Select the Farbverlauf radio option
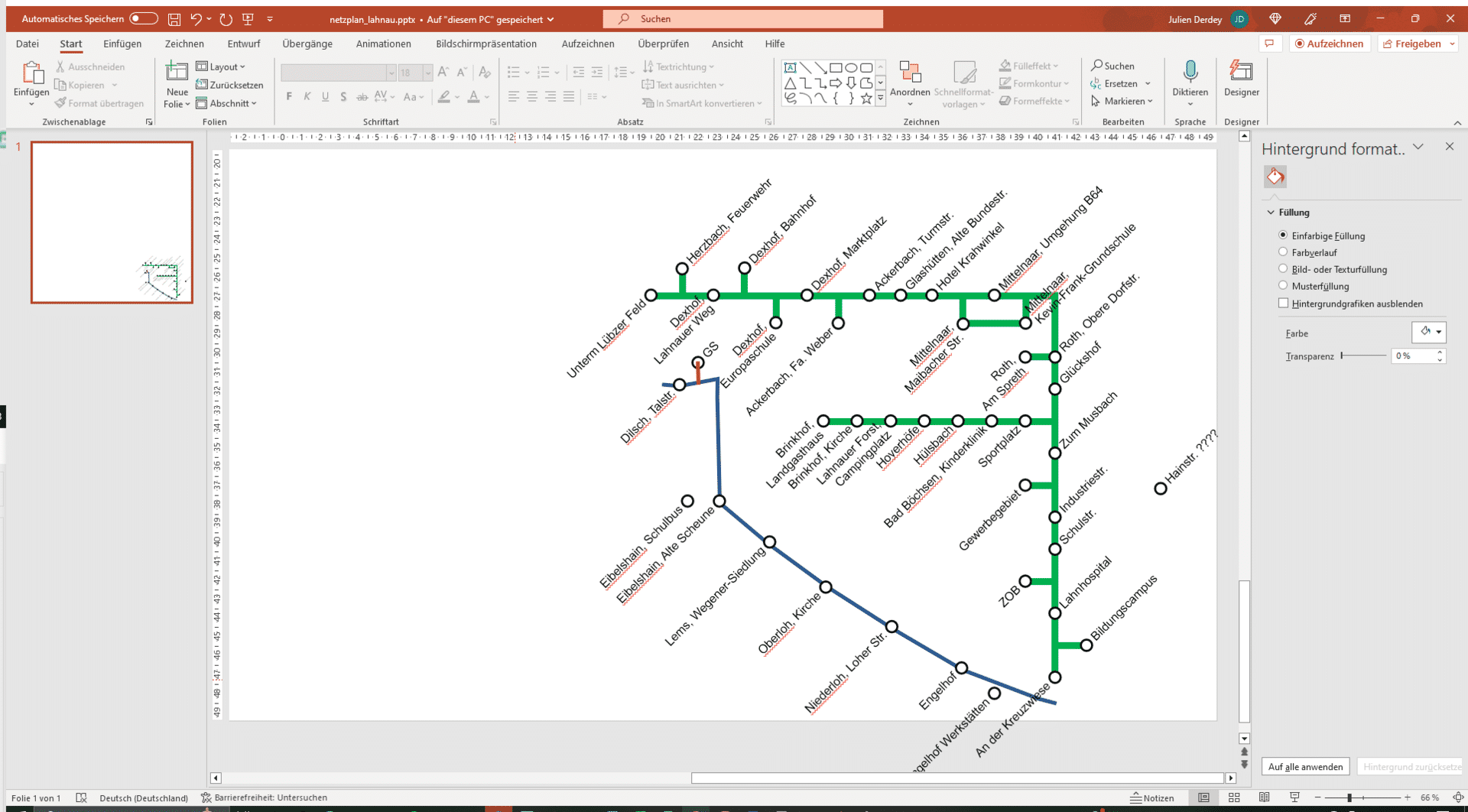The height and width of the screenshot is (812, 1468). click(1283, 252)
